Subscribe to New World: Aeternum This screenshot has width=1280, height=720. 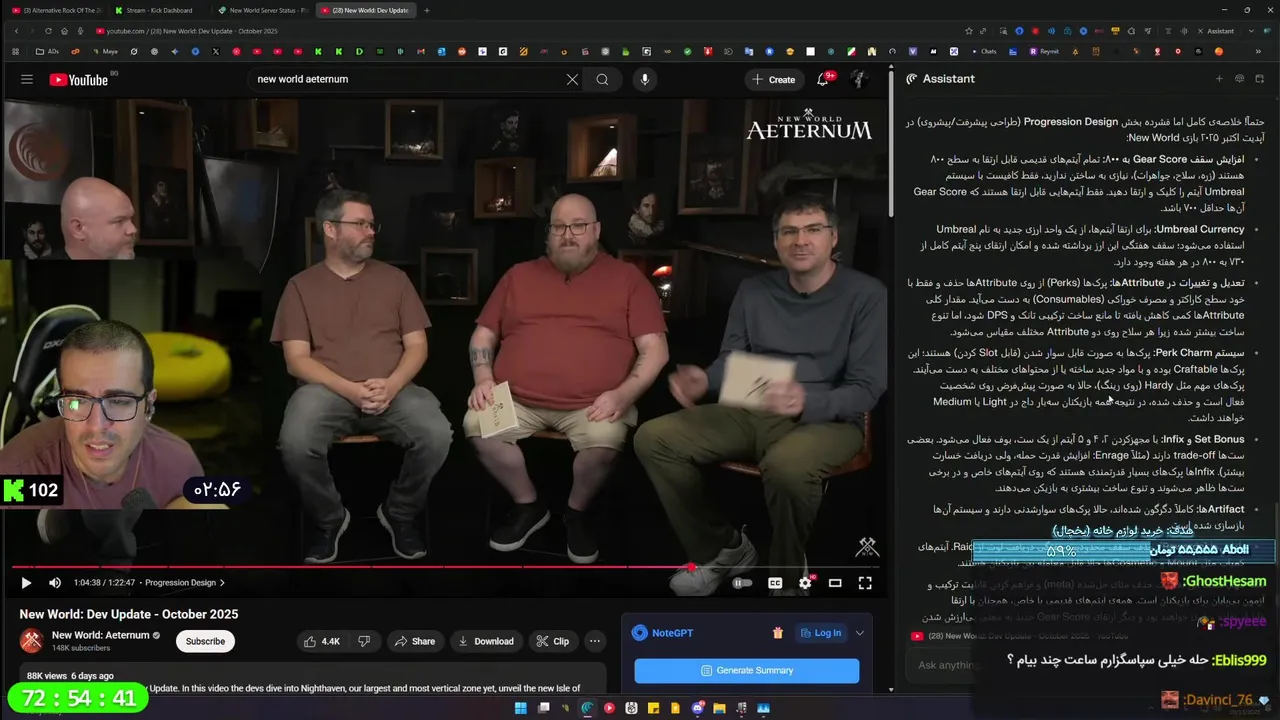tap(205, 641)
